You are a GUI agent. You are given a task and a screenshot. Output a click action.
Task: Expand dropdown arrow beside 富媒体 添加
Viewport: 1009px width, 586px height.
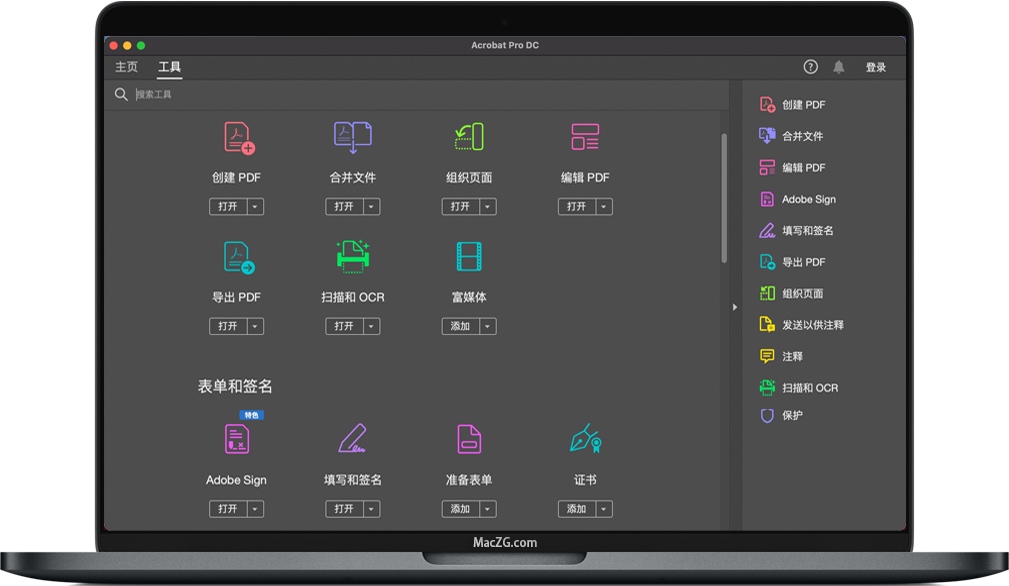point(487,327)
